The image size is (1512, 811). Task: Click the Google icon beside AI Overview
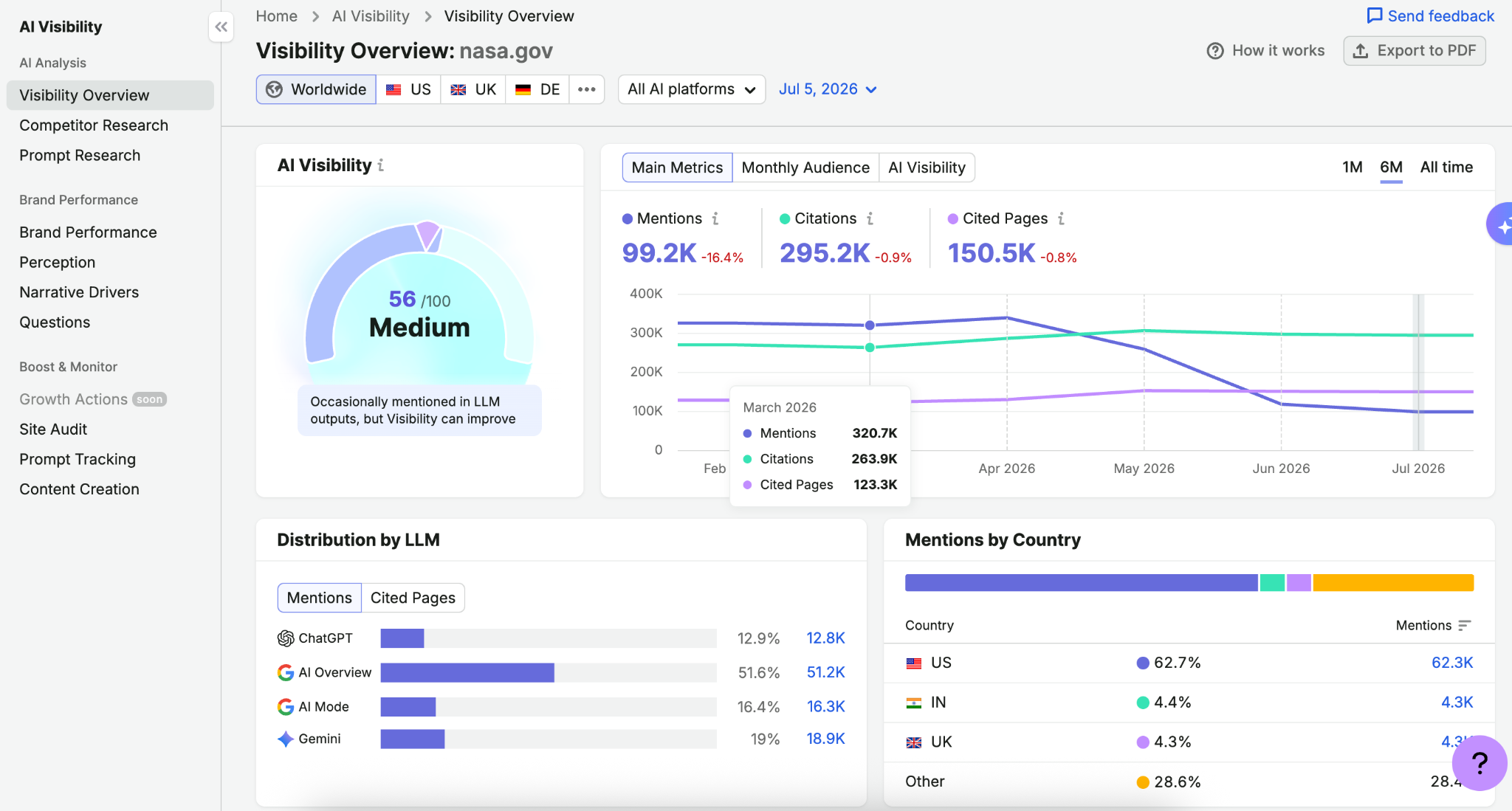[x=286, y=672]
